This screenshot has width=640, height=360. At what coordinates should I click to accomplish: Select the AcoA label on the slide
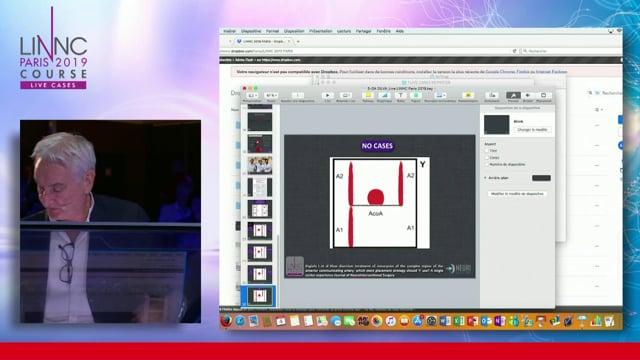(x=376, y=213)
